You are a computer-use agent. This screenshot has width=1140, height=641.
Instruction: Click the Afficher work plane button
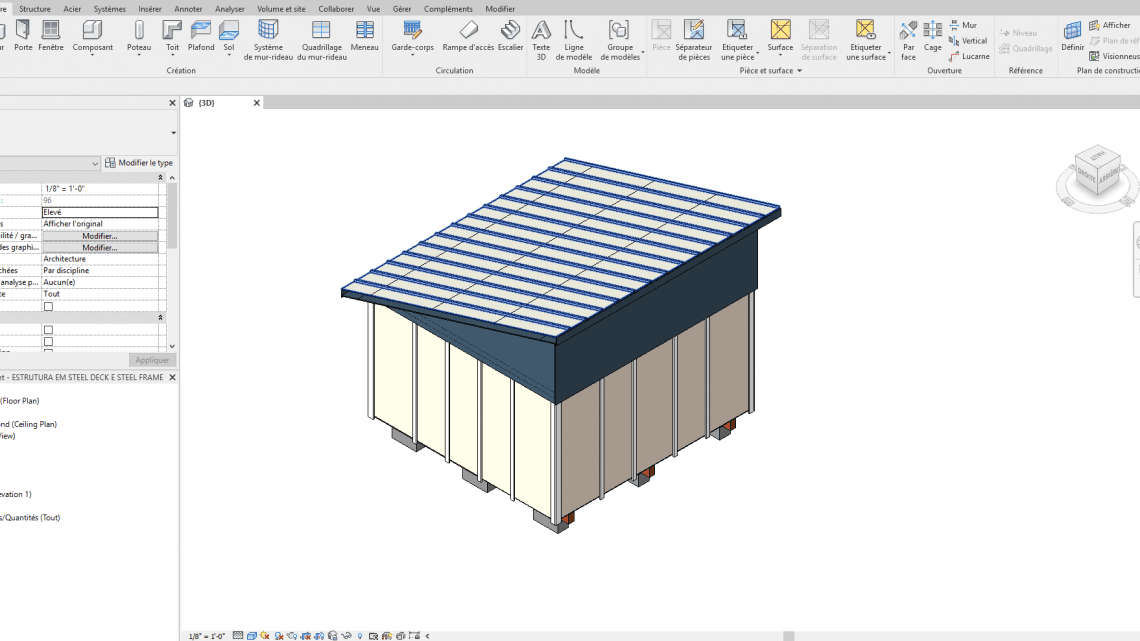[x=1109, y=25]
